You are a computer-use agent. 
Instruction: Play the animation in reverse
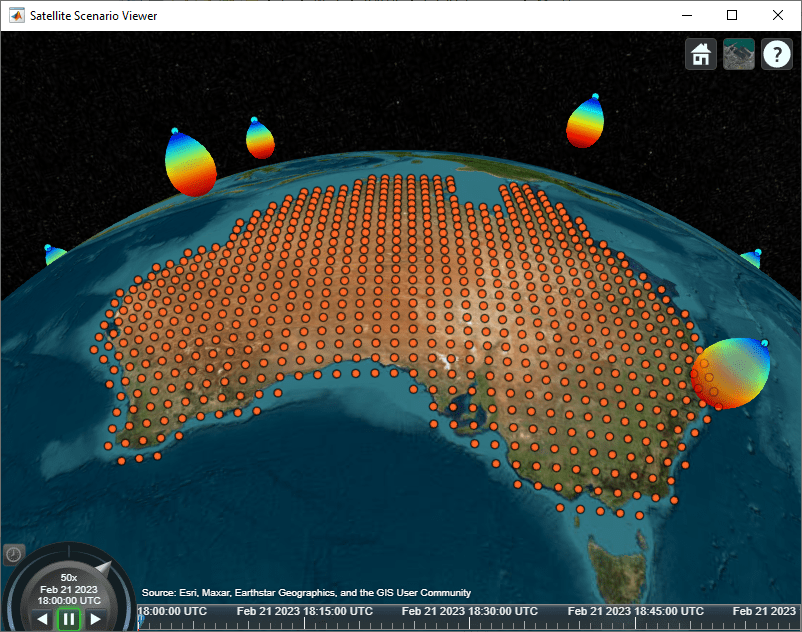[43, 619]
